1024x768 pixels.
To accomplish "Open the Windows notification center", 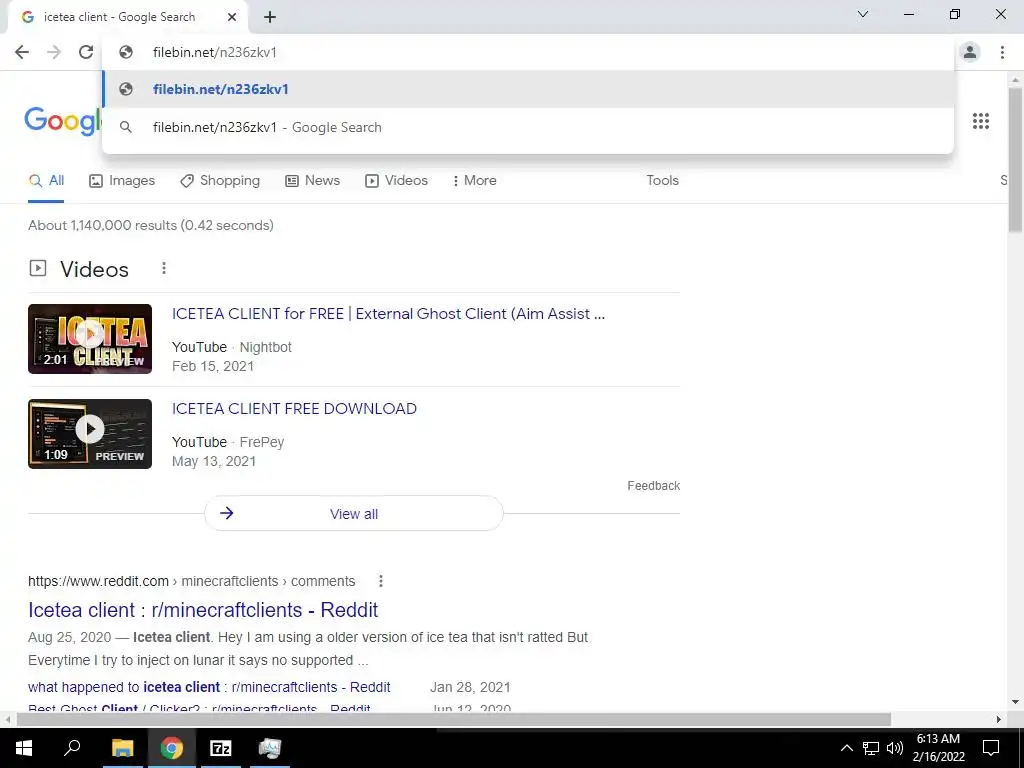I will click(991, 748).
